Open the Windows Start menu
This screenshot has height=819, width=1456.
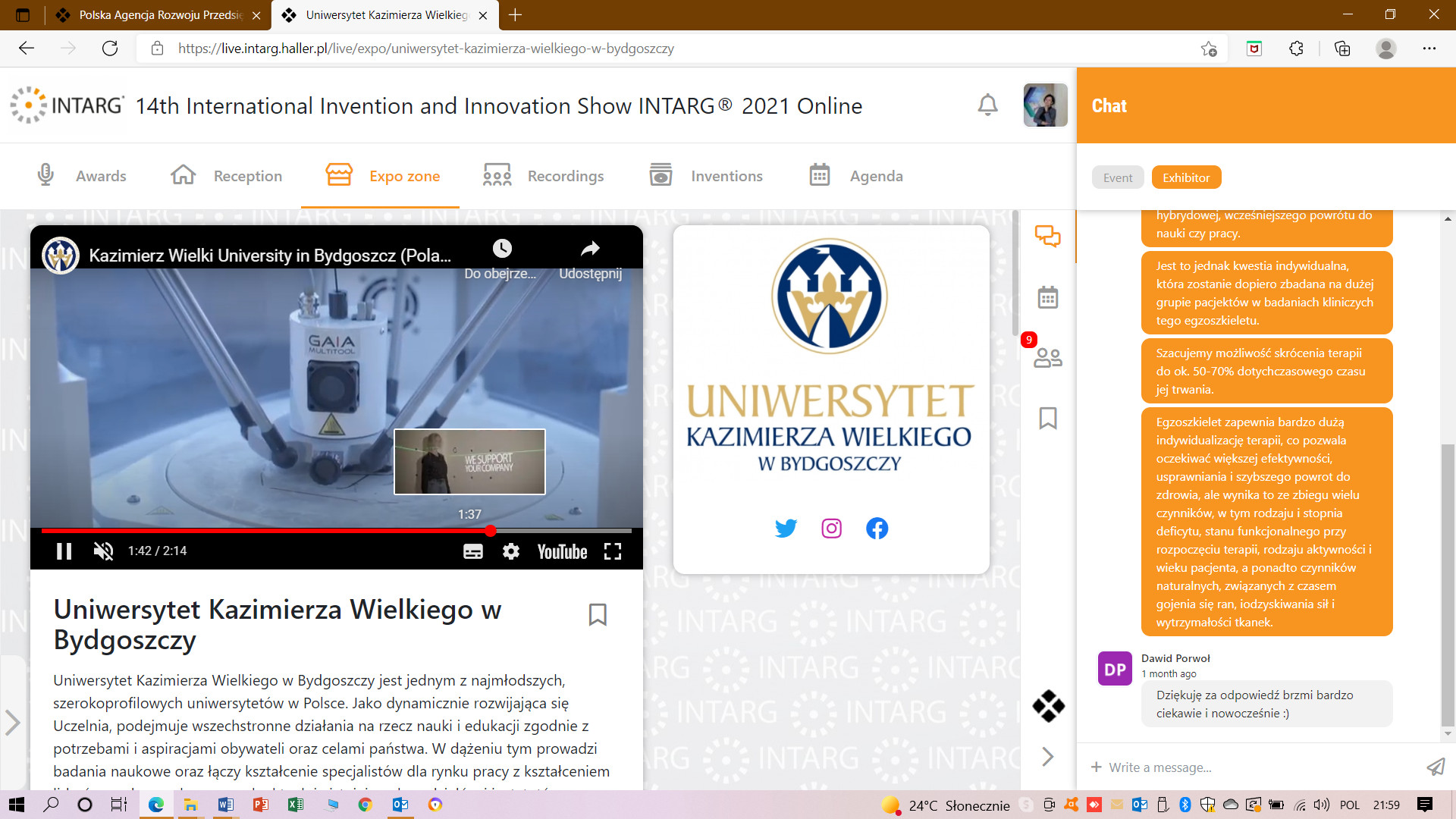pos(17,805)
